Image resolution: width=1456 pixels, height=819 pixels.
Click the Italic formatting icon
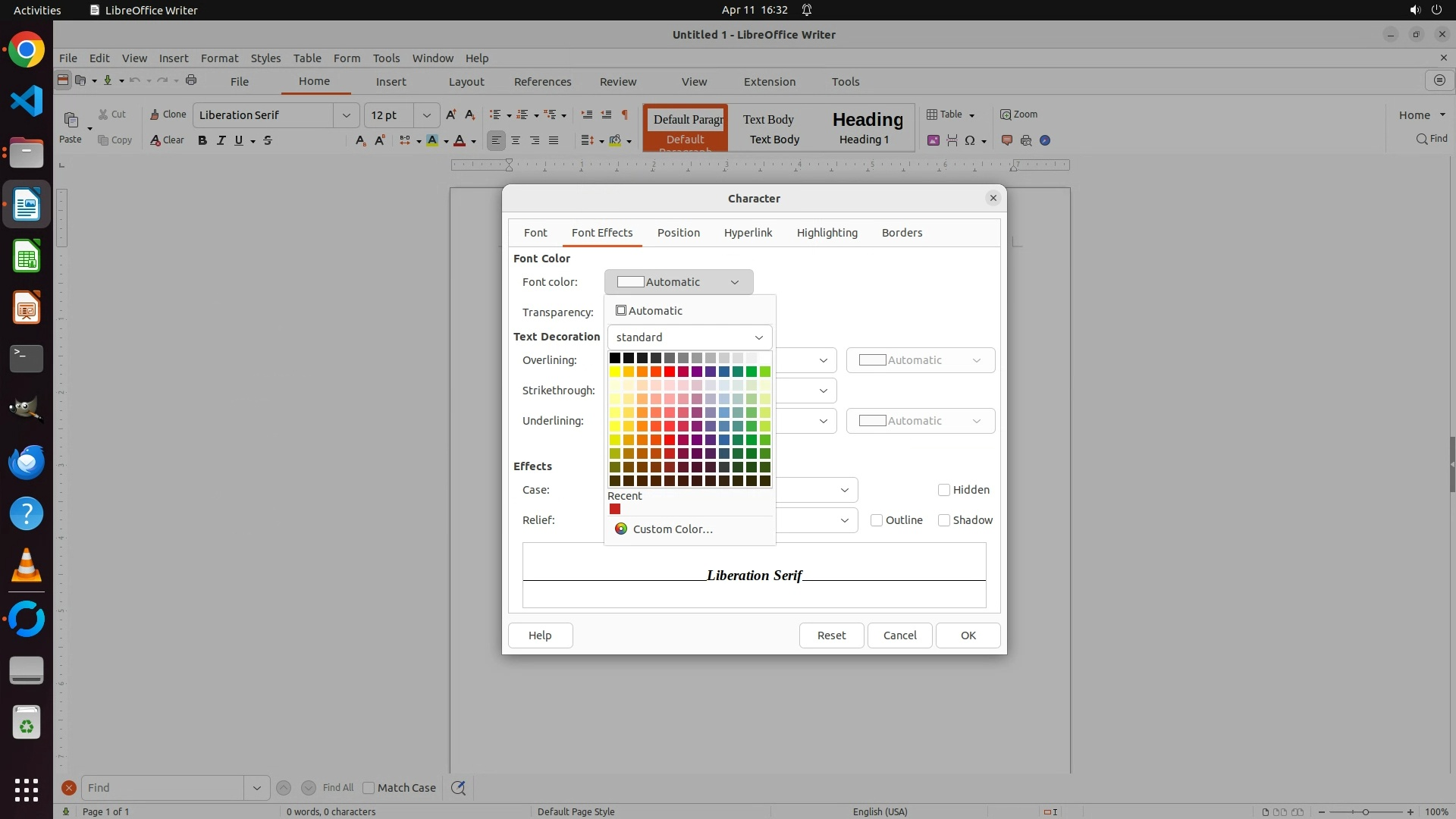point(221,140)
